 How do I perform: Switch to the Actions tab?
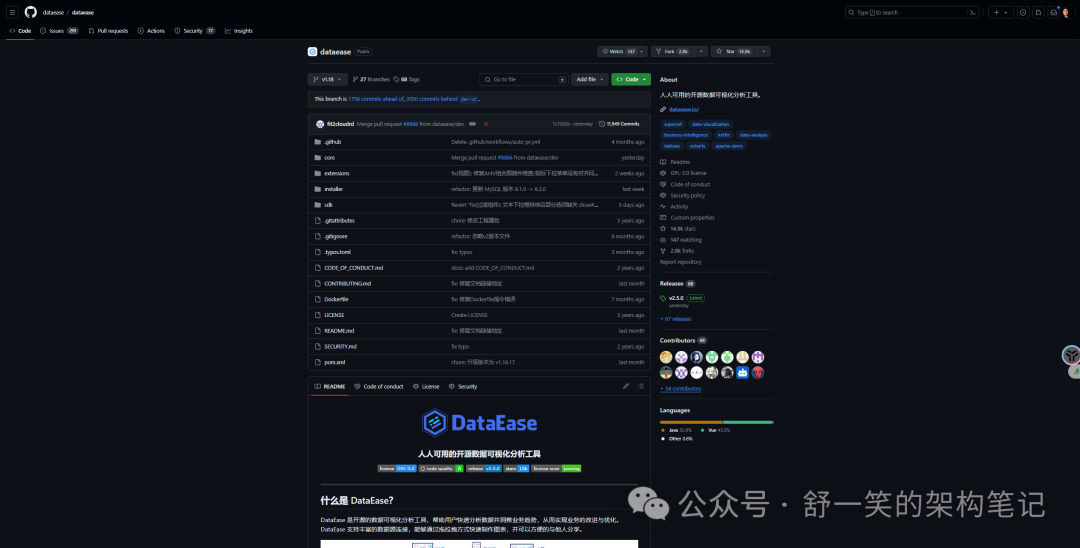152,31
